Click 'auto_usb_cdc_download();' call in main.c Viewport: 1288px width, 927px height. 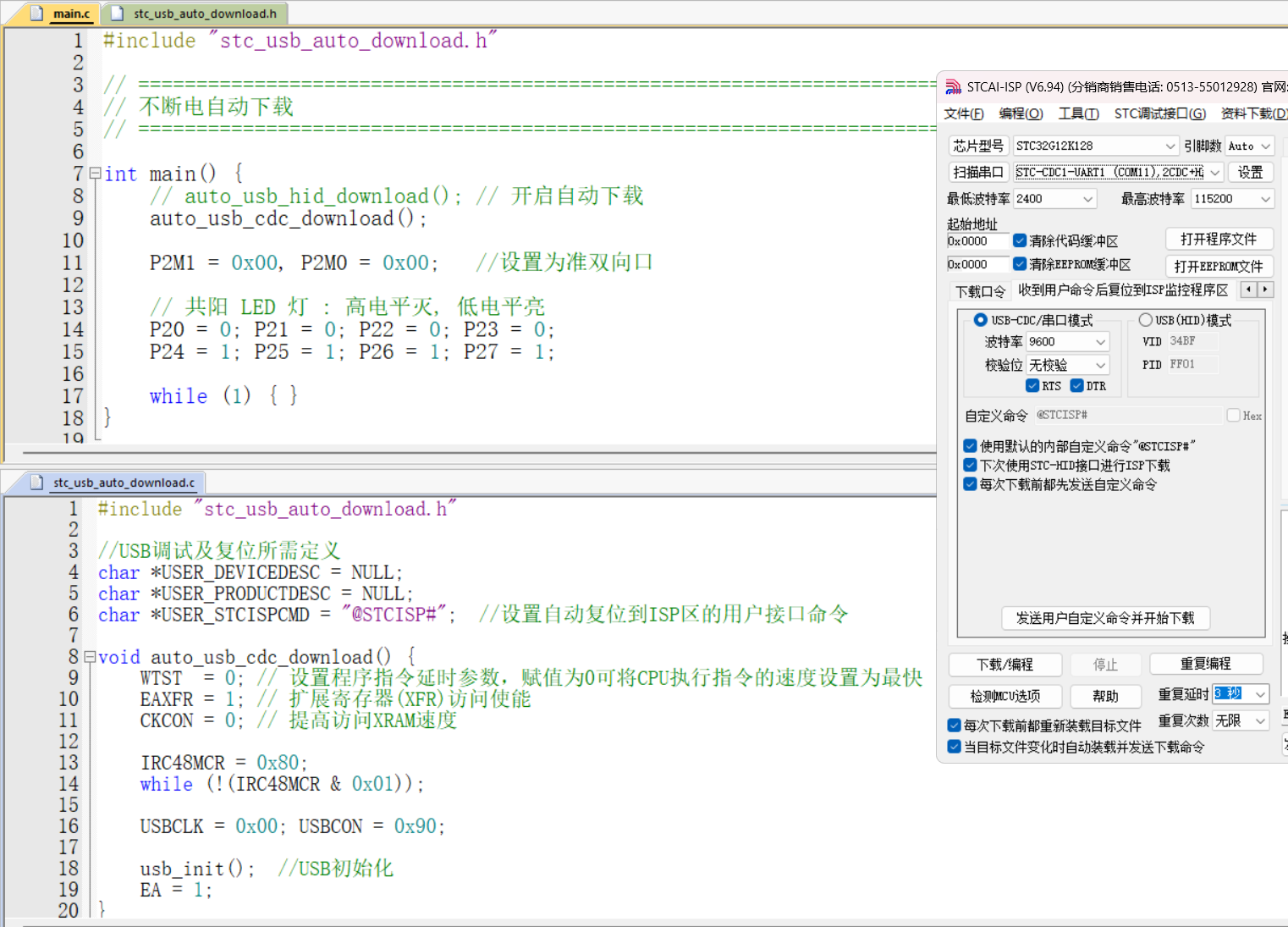pyautogui.click(x=288, y=218)
